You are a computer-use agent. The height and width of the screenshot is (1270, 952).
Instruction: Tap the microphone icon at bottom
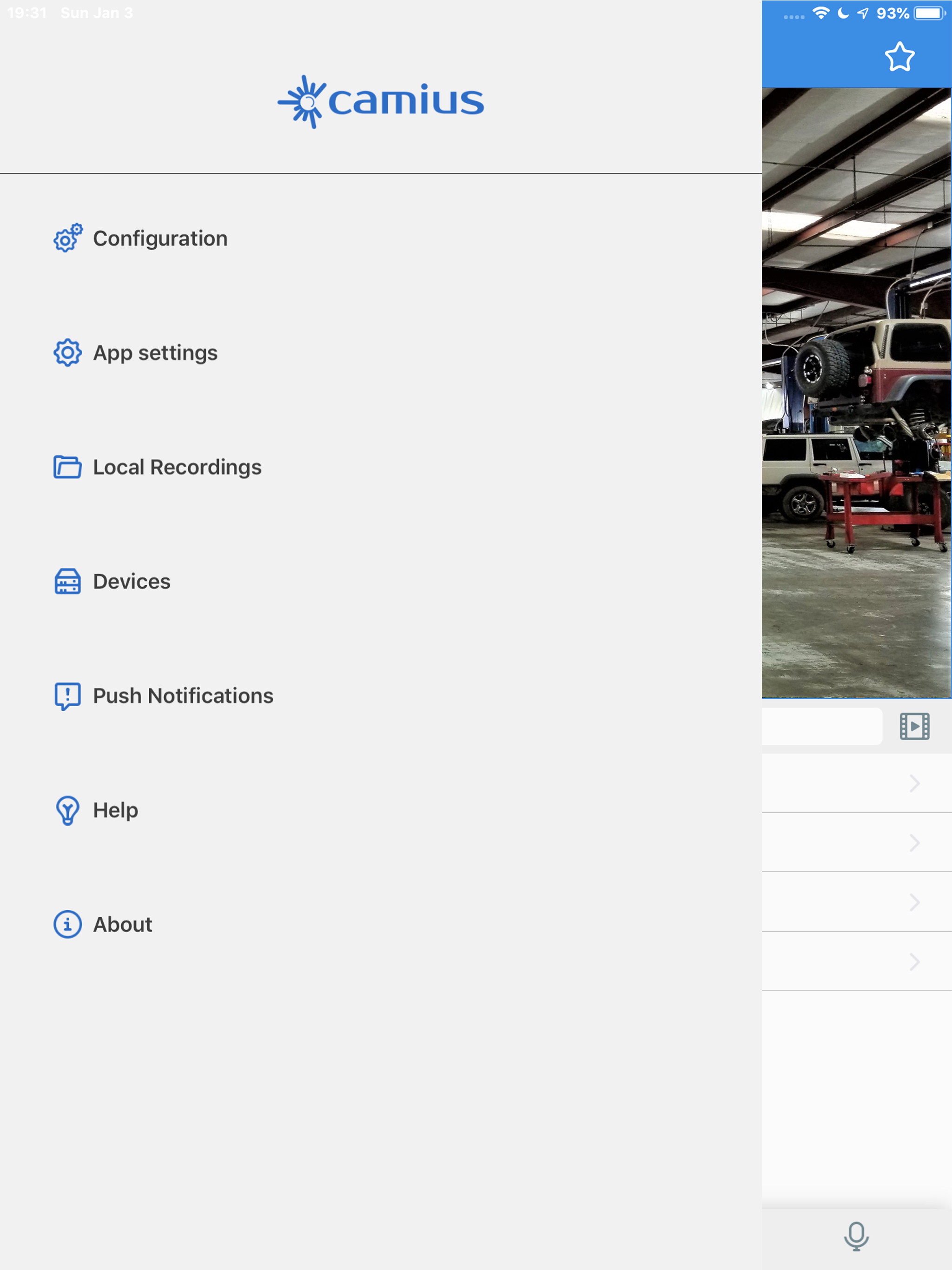856,1236
